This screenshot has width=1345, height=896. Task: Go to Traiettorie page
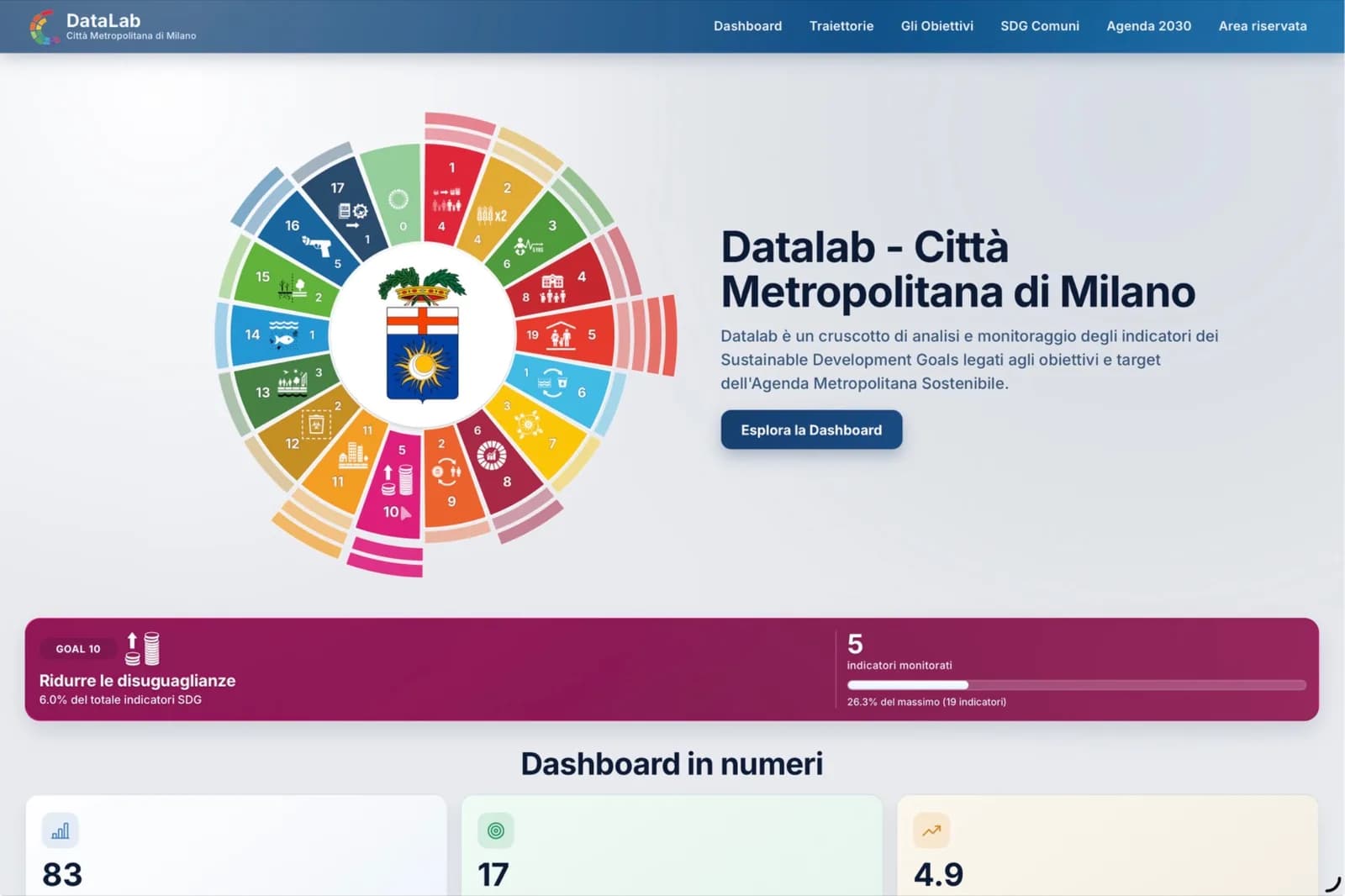tap(841, 26)
